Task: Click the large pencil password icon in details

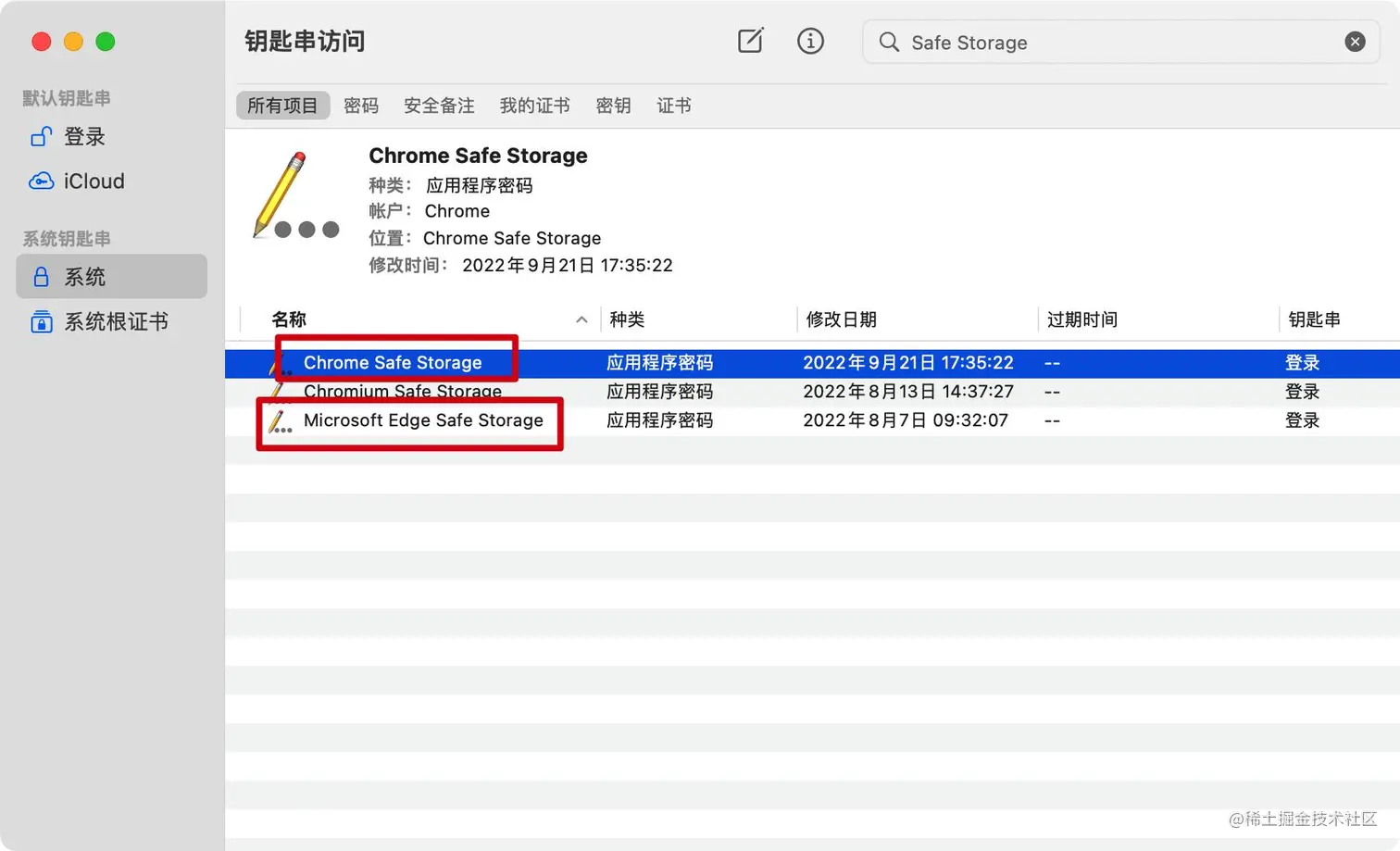Action: (295, 195)
